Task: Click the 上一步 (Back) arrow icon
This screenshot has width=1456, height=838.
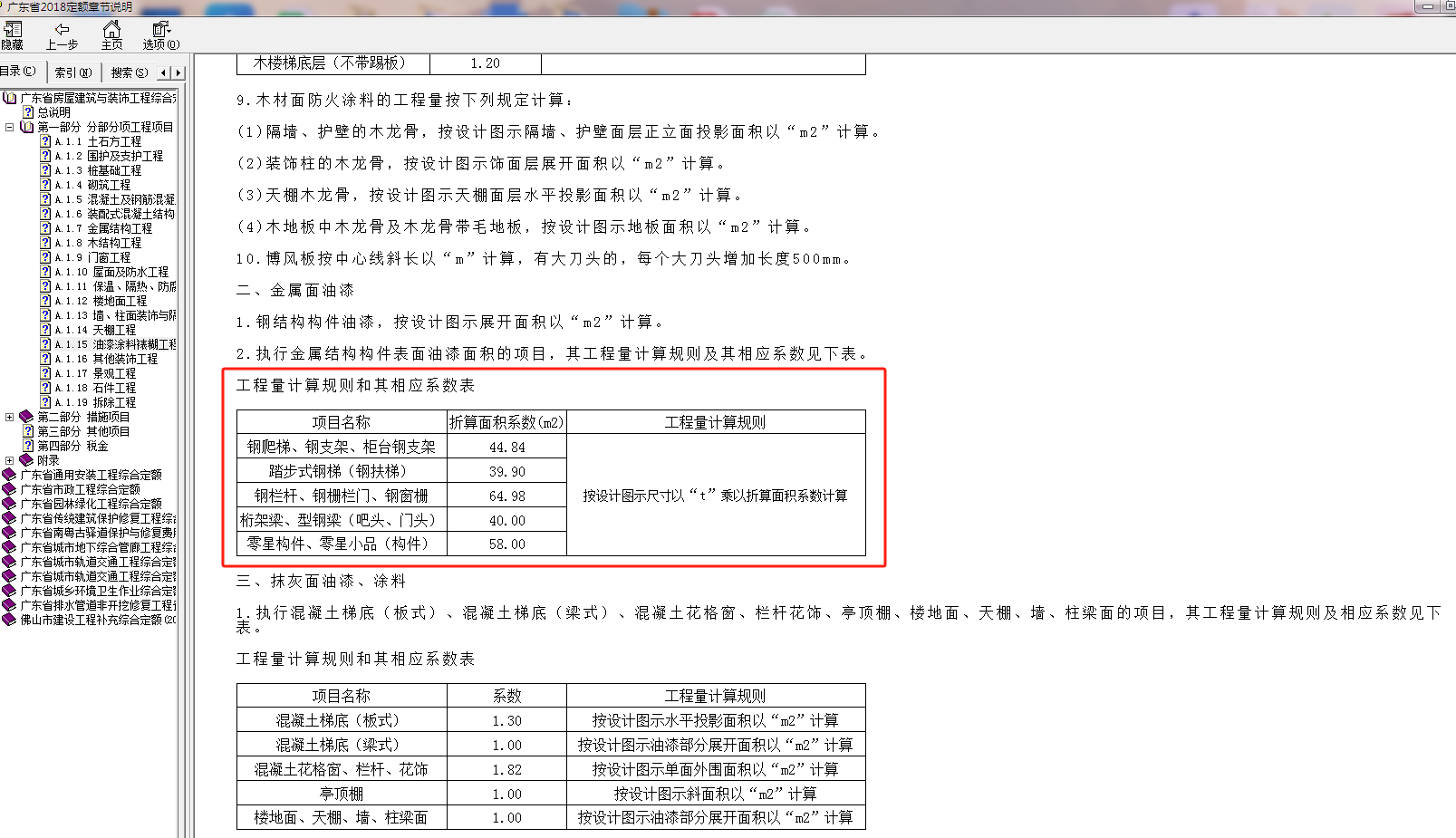Action: pyautogui.click(x=62, y=30)
